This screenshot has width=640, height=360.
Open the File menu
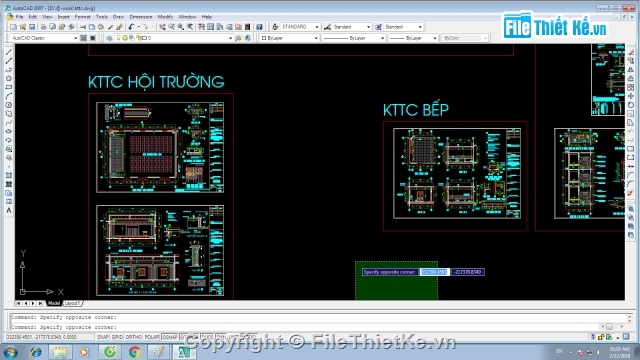[19, 17]
